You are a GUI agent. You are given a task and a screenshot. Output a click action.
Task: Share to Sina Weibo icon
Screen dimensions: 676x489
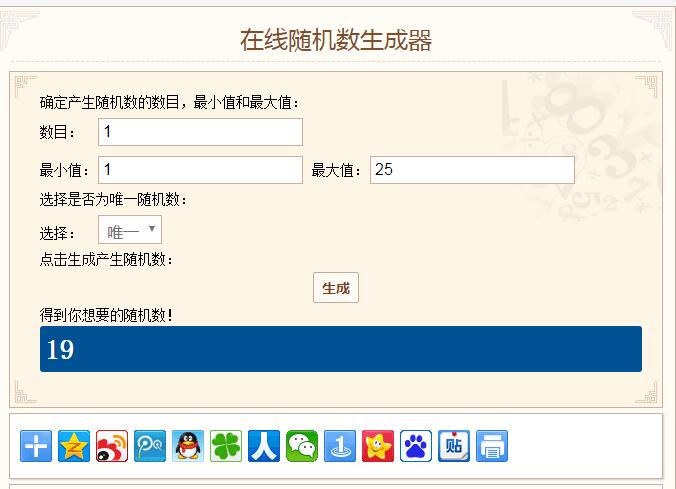coord(112,446)
